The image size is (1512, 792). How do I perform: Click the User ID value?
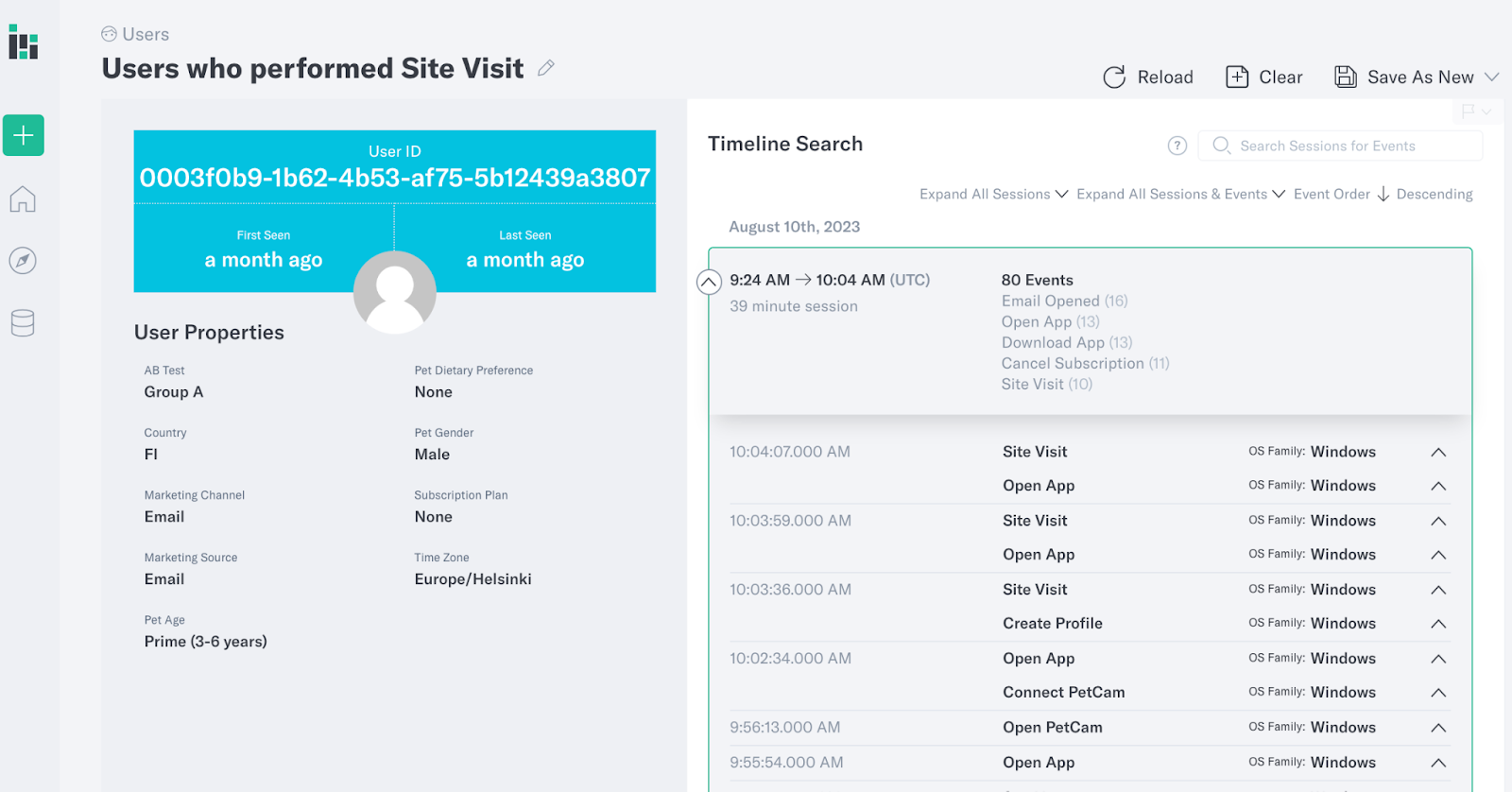click(x=395, y=178)
